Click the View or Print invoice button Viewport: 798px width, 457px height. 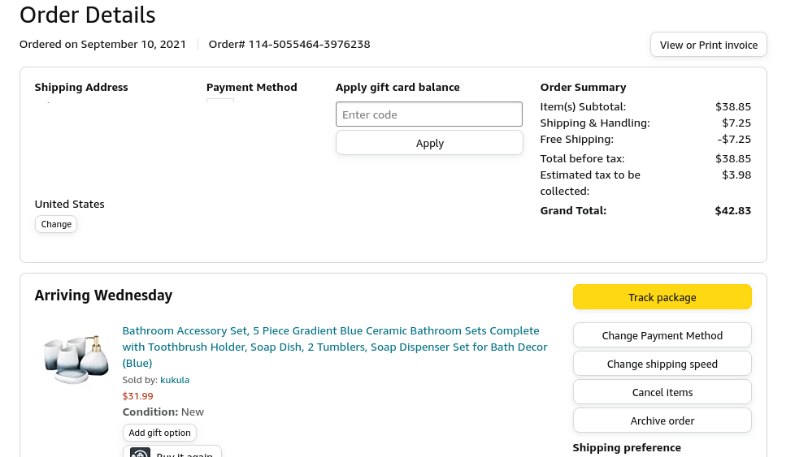coord(708,45)
